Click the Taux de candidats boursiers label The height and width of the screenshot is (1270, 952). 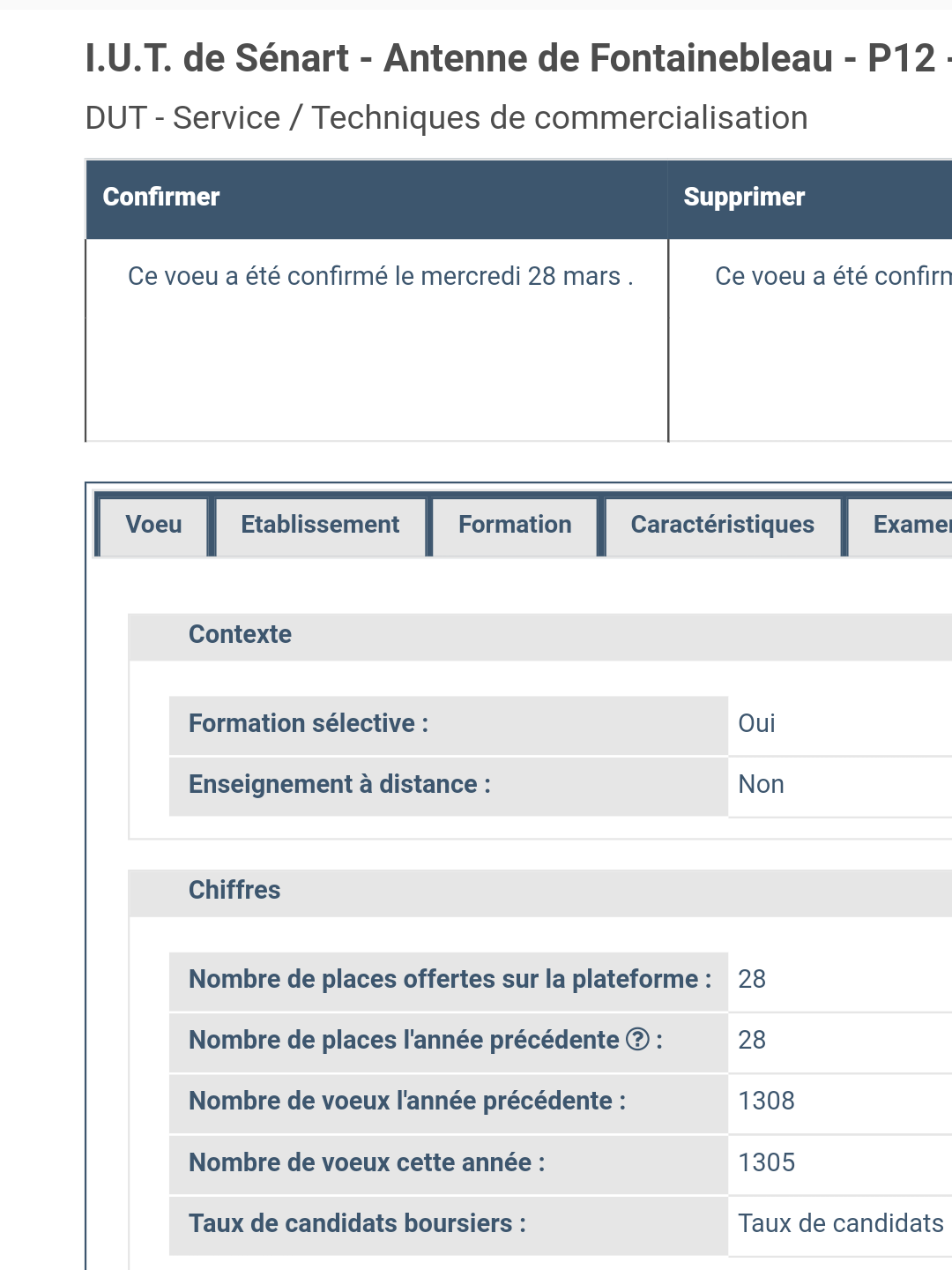(x=357, y=1223)
